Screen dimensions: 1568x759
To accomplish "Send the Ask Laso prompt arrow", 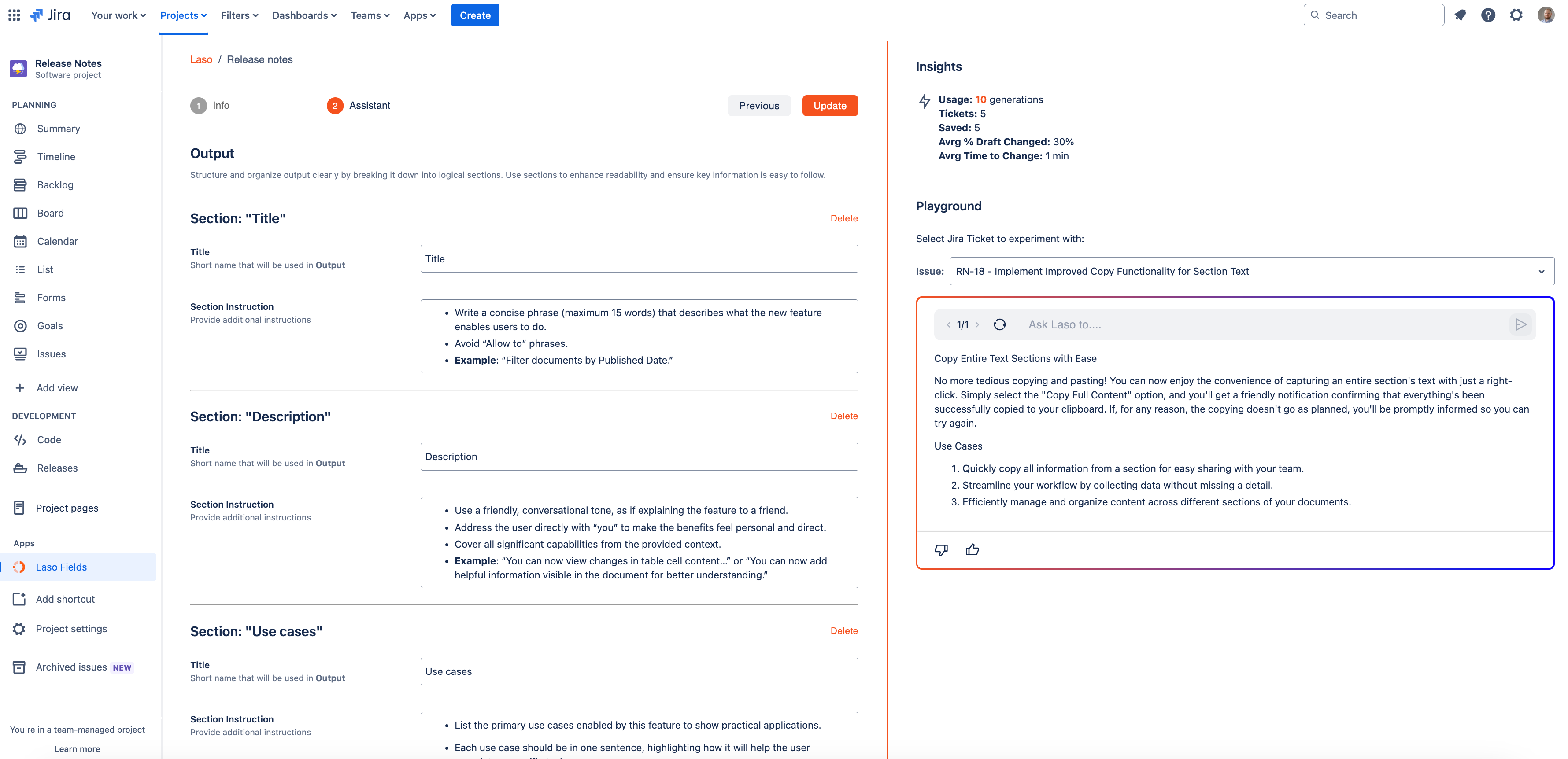I will (1520, 324).
